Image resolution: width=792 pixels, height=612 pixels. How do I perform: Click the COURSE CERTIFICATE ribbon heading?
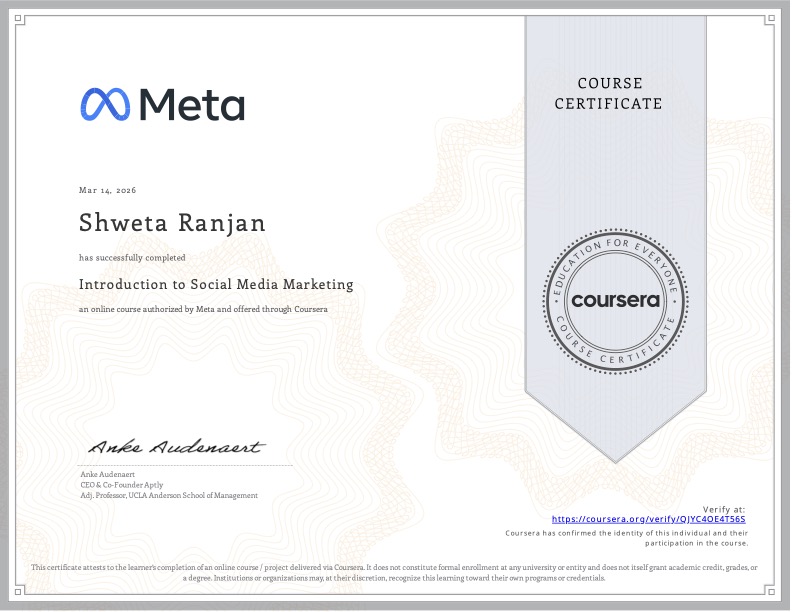[609, 93]
